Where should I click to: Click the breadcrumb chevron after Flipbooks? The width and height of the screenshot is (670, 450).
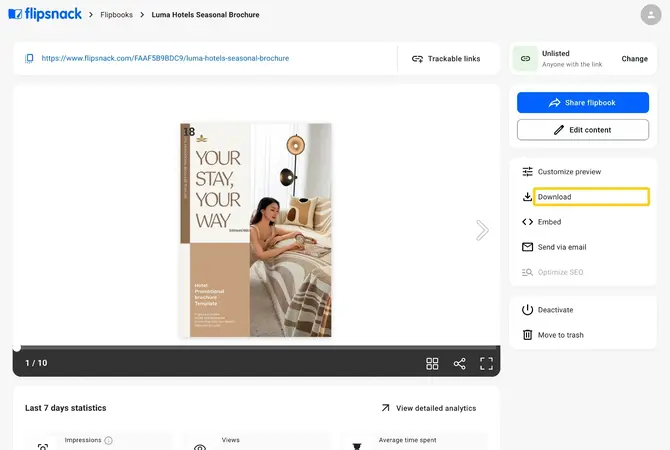point(142,15)
